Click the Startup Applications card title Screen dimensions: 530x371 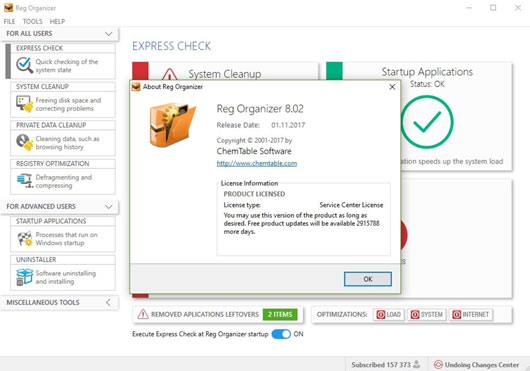coord(427,72)
